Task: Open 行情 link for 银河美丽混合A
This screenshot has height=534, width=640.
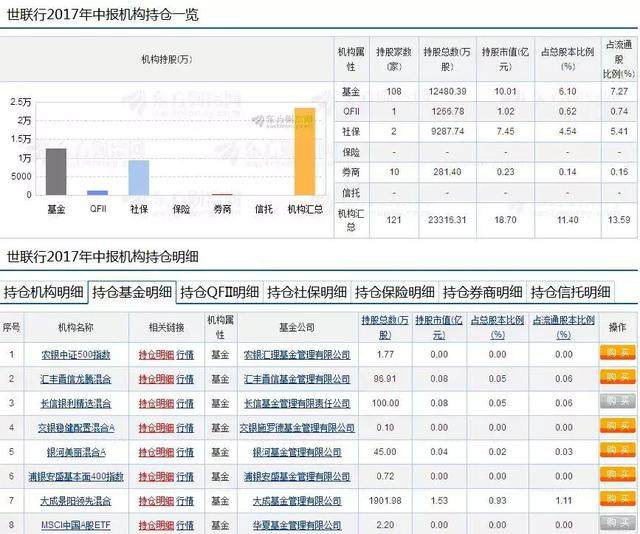Action: (185, 451)
